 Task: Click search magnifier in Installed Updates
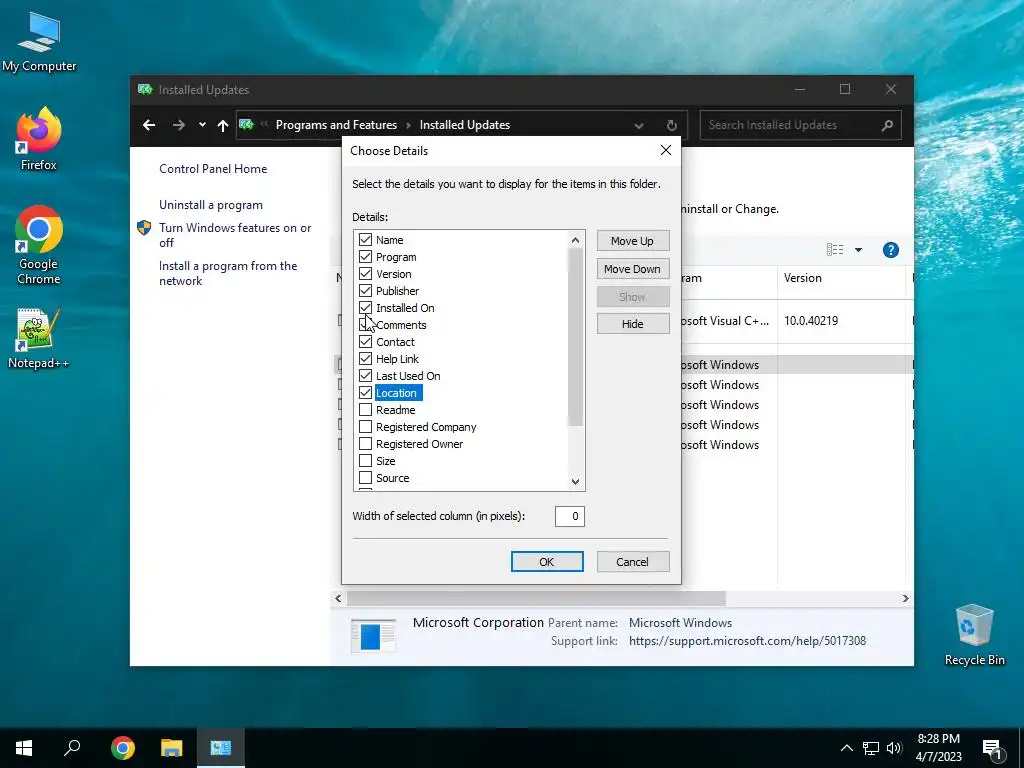(887, 125)
